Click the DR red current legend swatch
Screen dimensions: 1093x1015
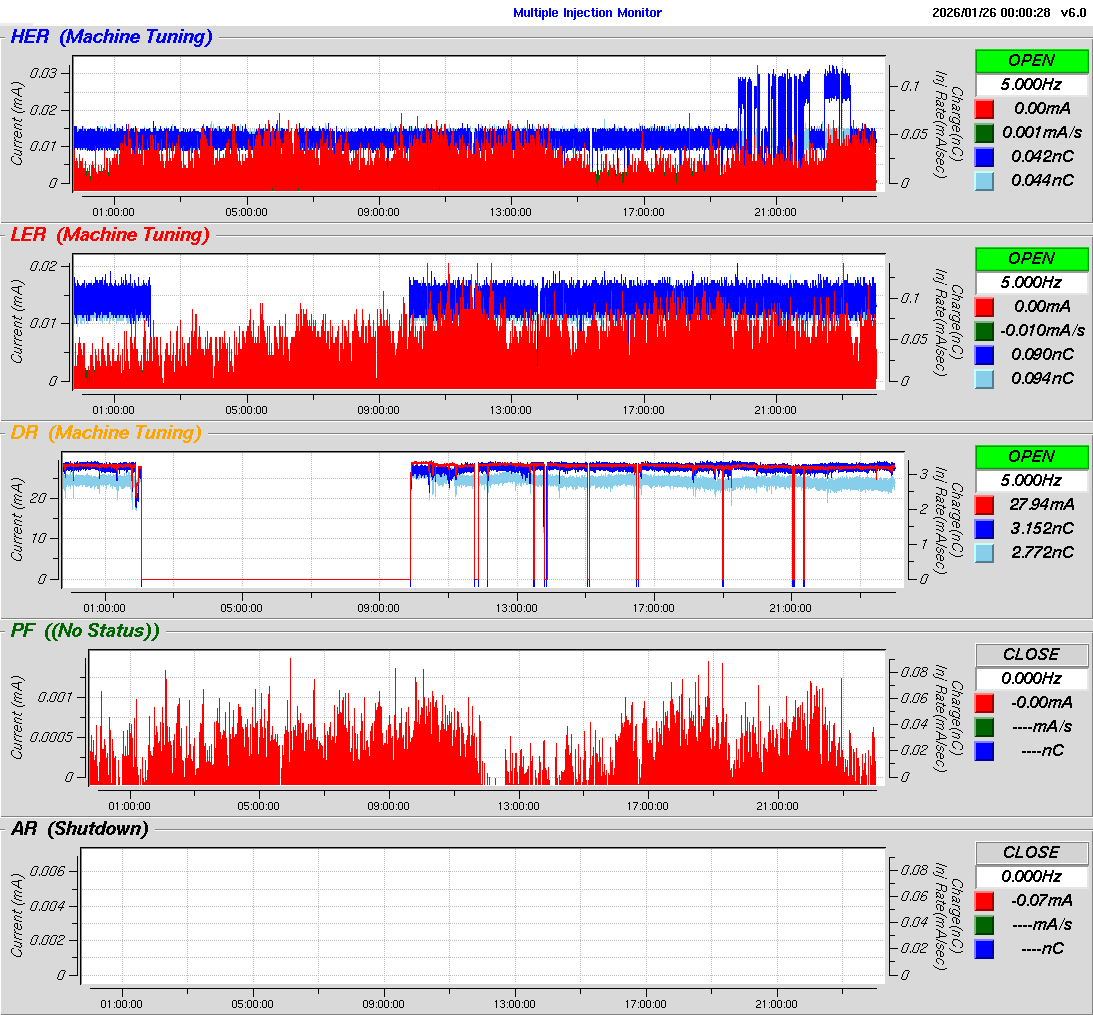pyautogui.click(x=984, y=504)
